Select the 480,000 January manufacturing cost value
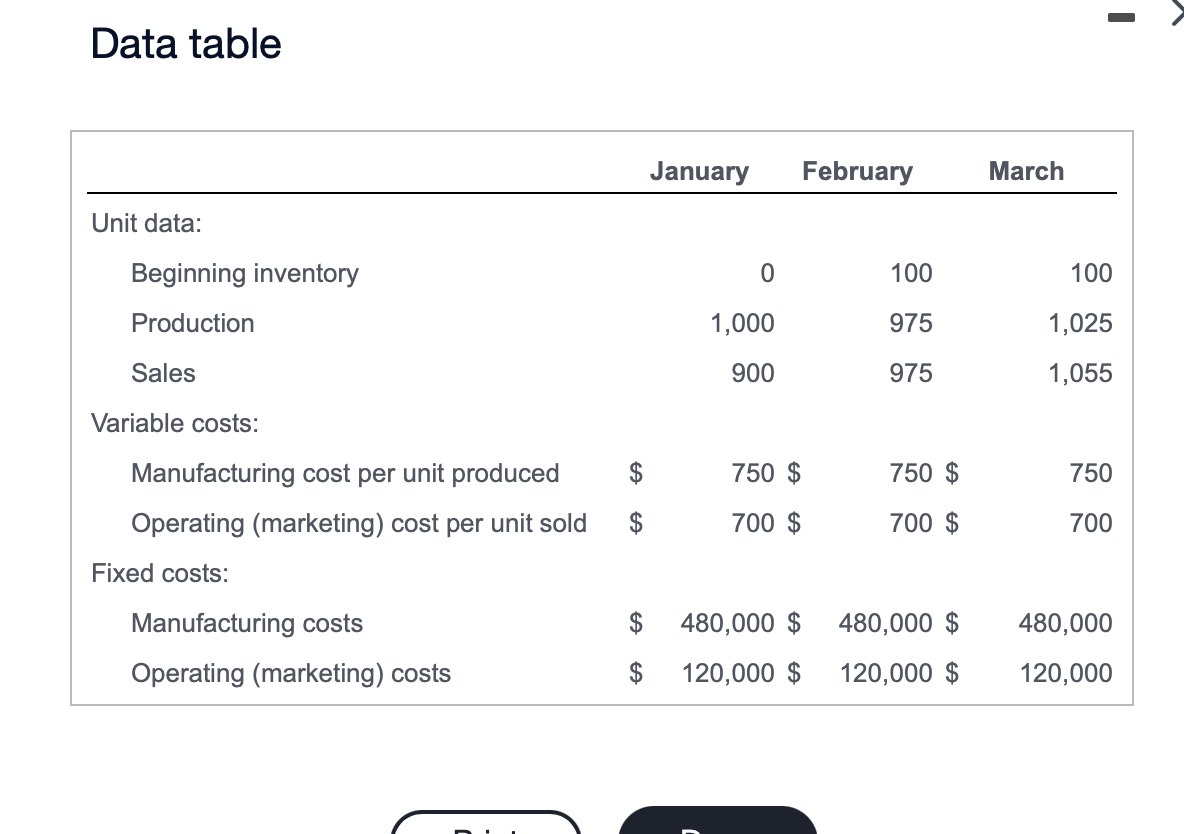1184x834 pixels. pyautogui.click(x=727, y=623)
